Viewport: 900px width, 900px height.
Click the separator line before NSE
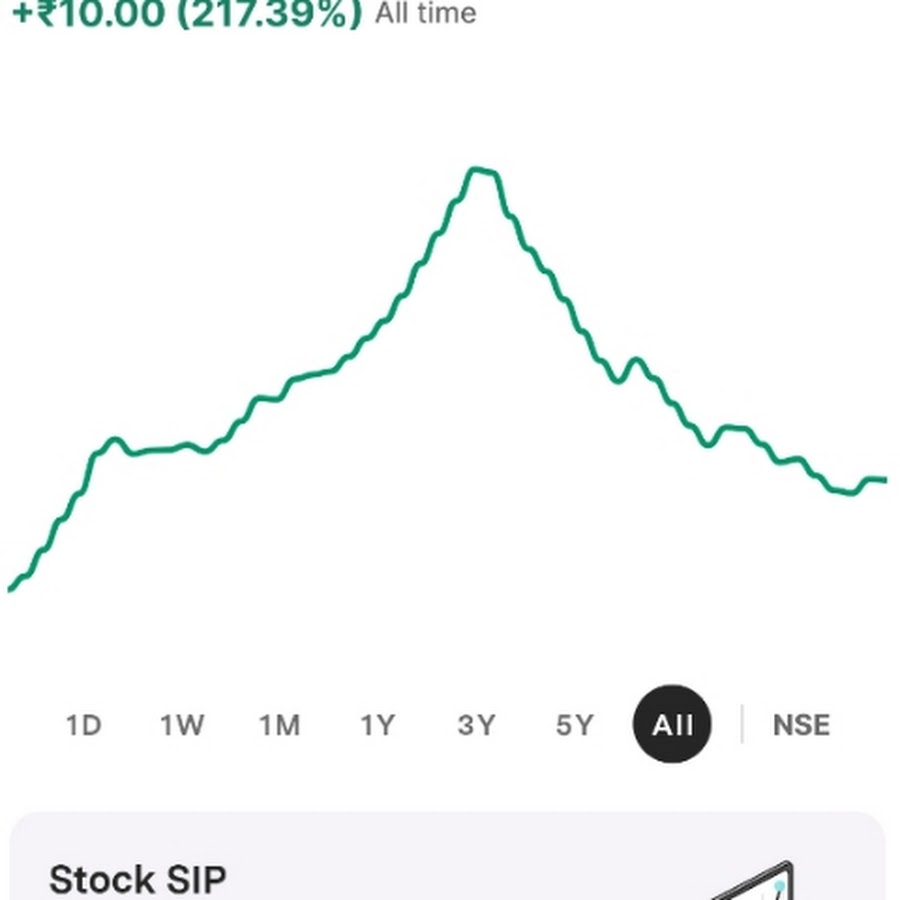click(x=742, y=724)
